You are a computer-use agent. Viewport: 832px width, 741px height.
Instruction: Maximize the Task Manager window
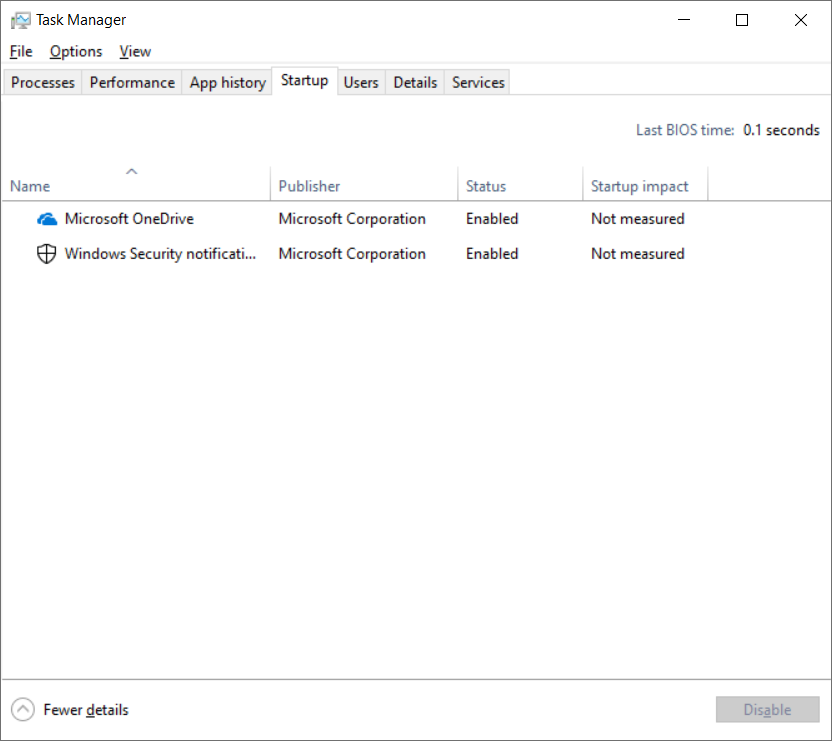pyautogui.click(x=742, y=20)
